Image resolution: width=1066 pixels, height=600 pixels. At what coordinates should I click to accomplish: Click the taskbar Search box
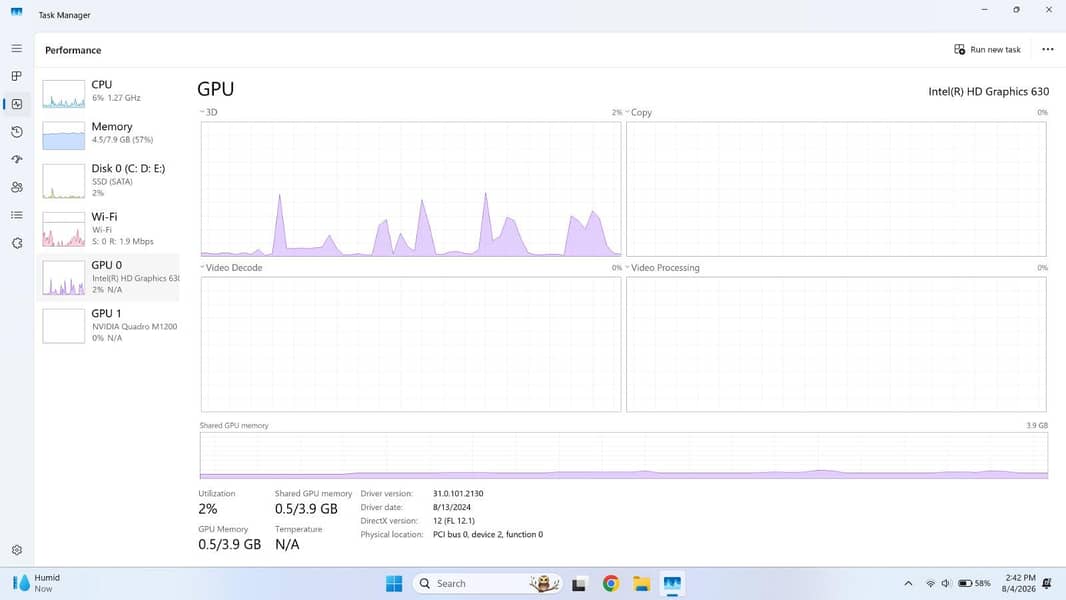click(x=487, y=584)
